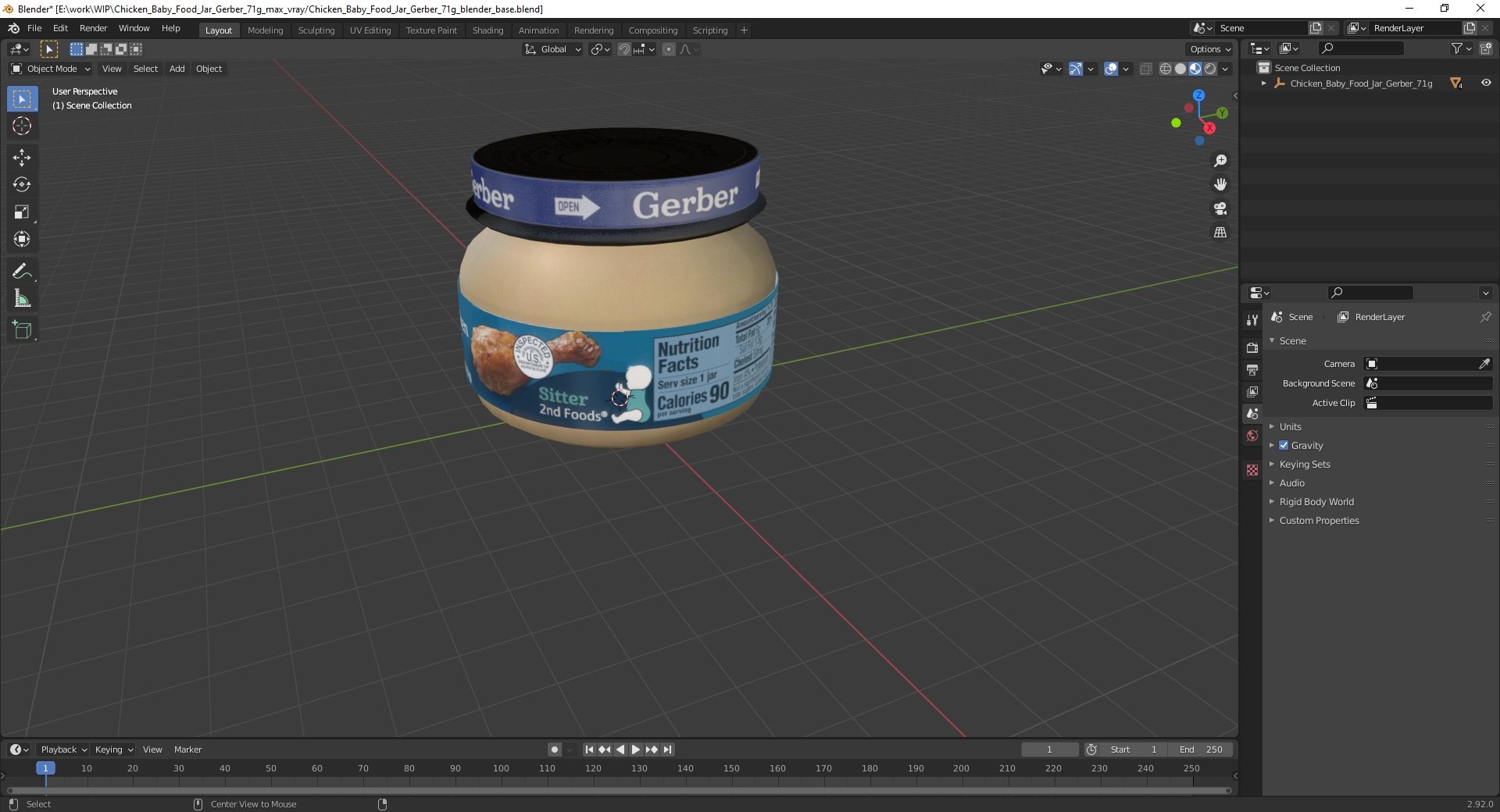1500x812 pixels.
Task: Switch to the Modeling workspace tab
Action: (265, 30)
